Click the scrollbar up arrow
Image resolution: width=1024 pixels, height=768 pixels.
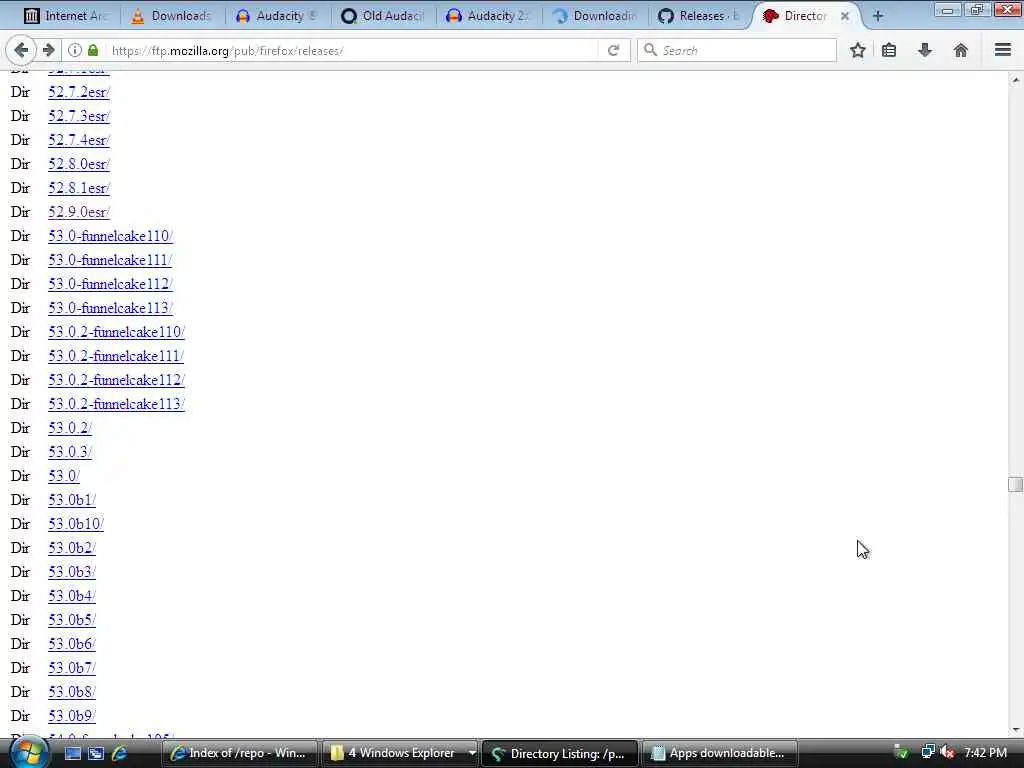(1015, 80)
